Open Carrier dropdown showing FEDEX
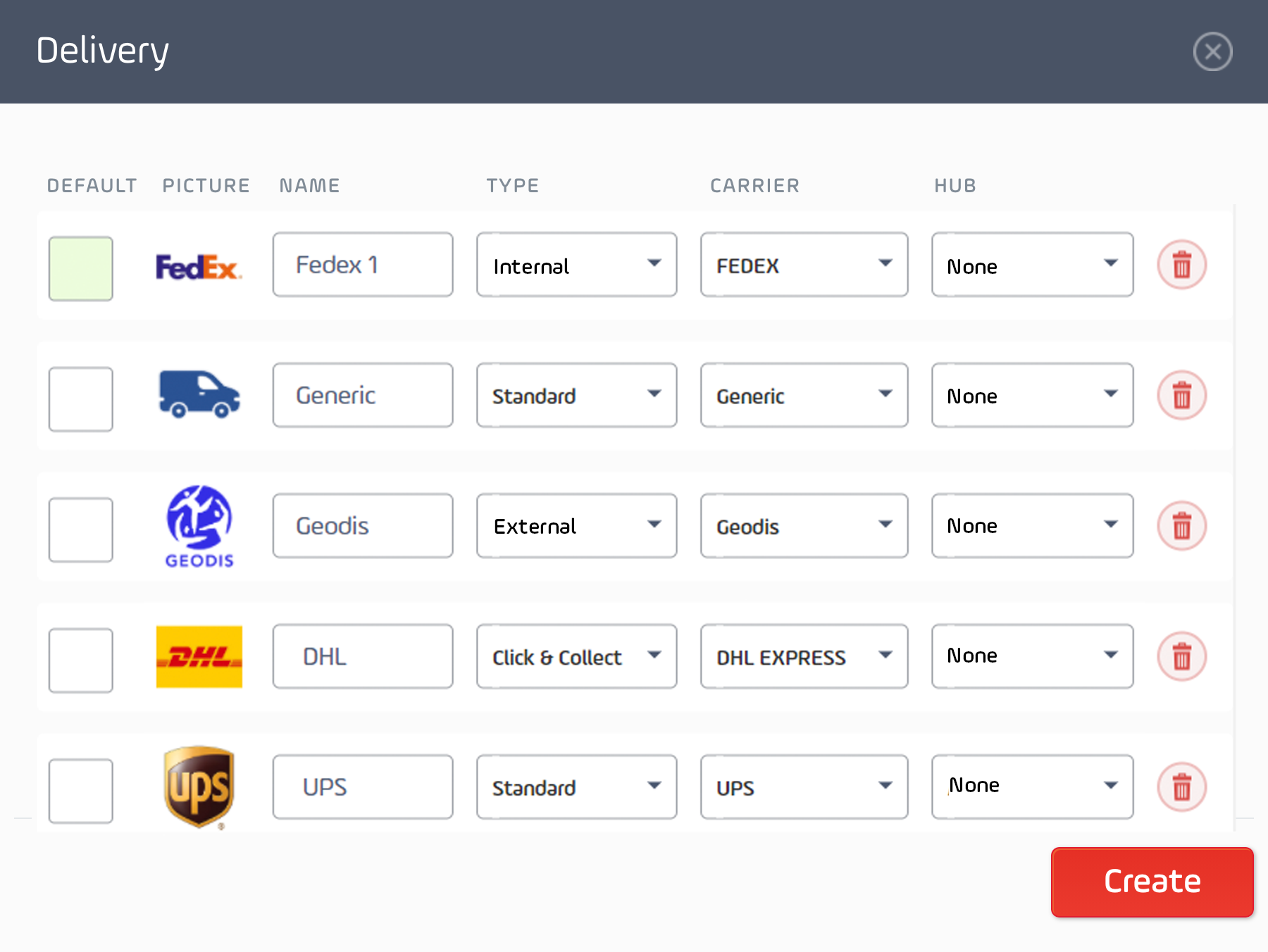 coord(804,265)
